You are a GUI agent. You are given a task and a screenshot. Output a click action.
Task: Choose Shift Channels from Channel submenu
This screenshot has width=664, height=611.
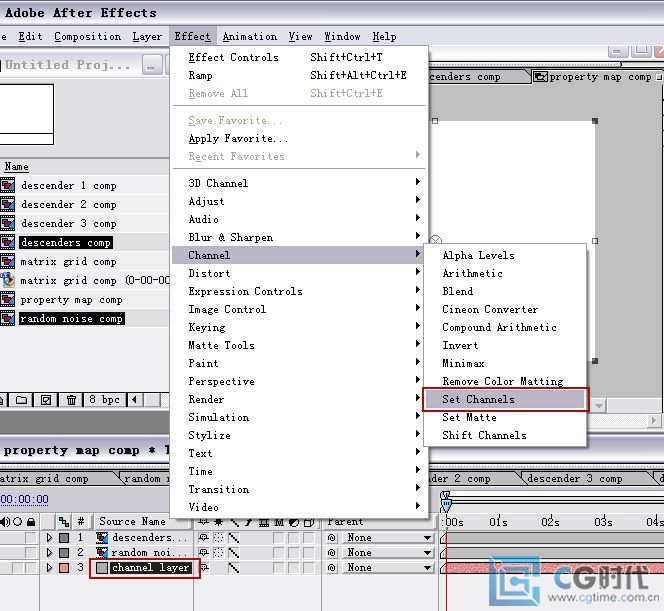click(505, 435)
